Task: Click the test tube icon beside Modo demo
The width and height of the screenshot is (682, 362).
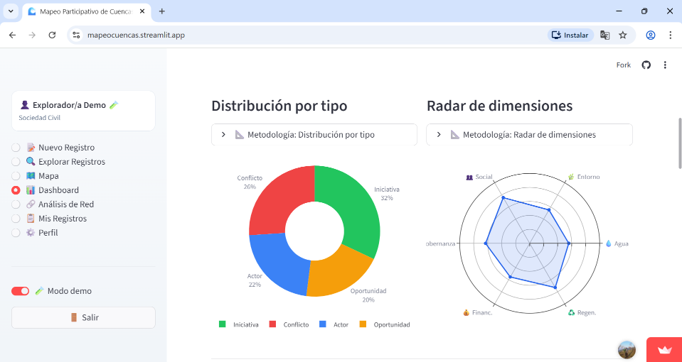Action: 39,291
